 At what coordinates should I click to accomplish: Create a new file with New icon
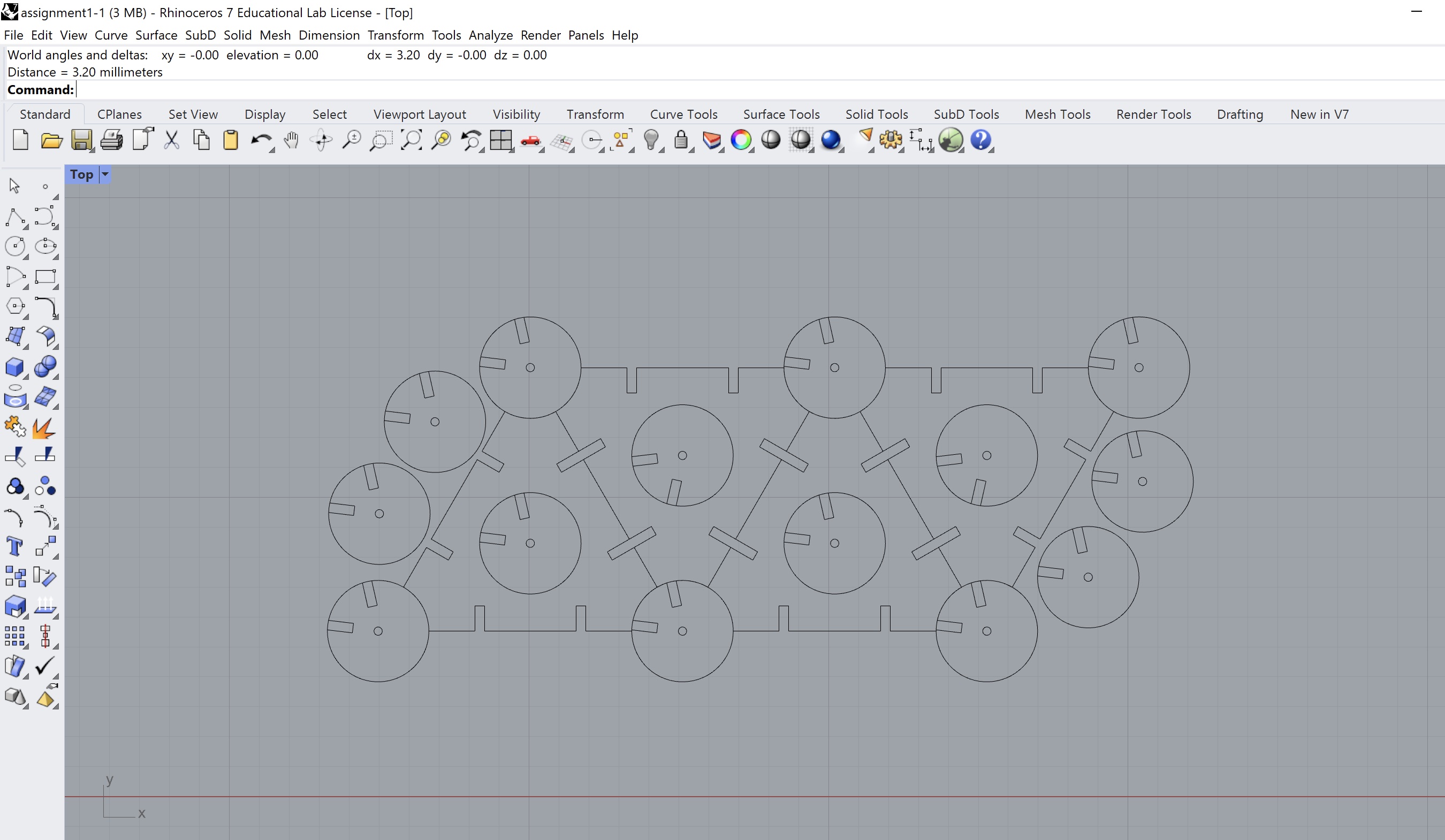21,140
